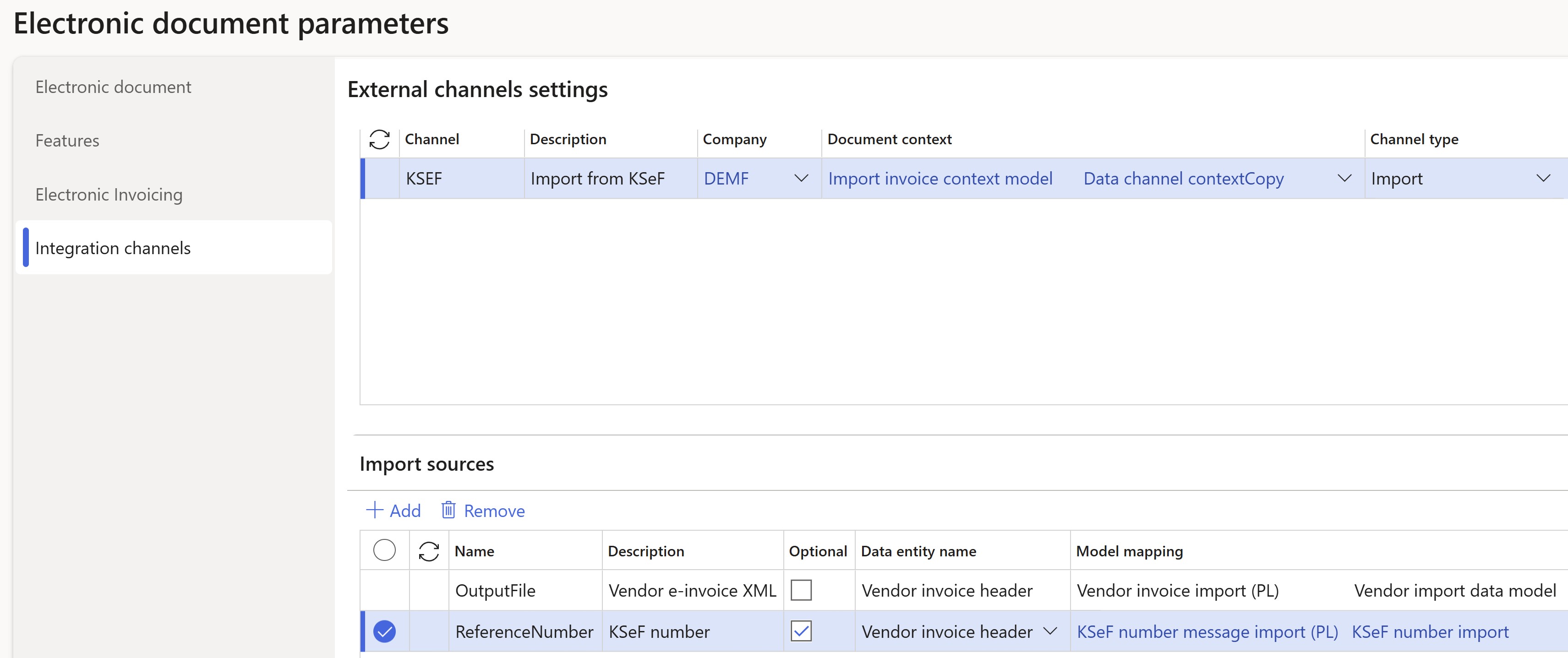The height and width of the screenshot is (658, 1568).
Task: Open the Company DEMF dropdown
Action: click(x=801, y=178)
